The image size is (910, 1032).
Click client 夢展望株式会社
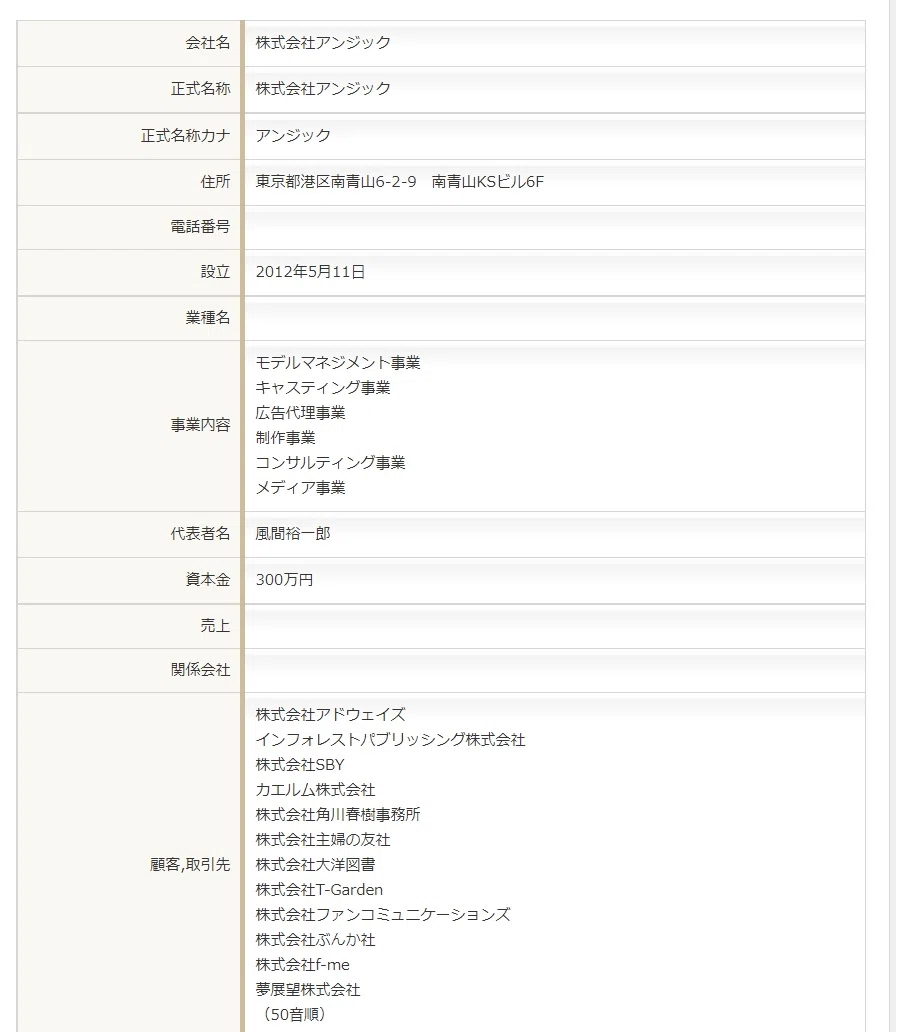point(308,990)
